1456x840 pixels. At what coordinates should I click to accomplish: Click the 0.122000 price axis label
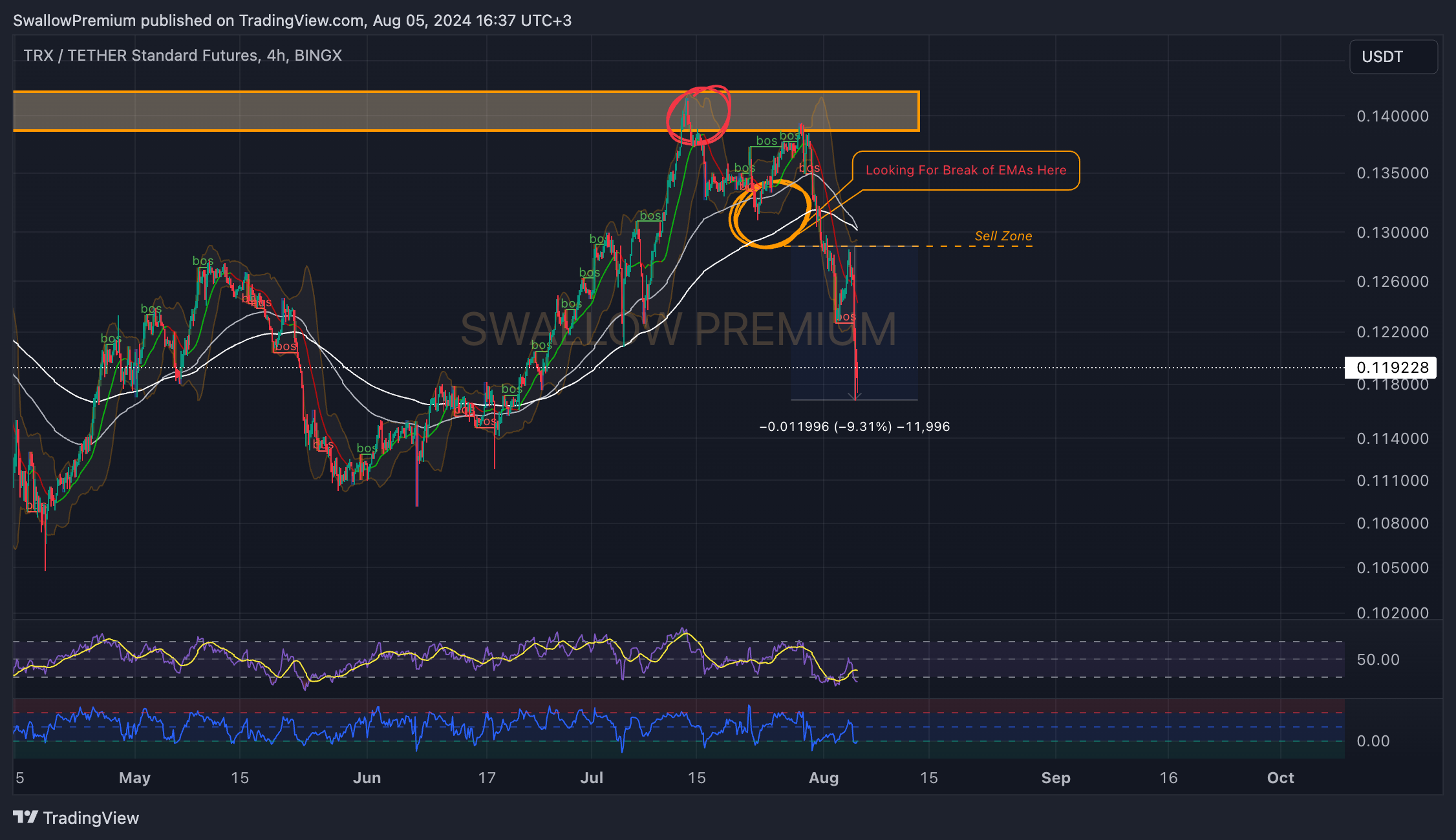1393,332
